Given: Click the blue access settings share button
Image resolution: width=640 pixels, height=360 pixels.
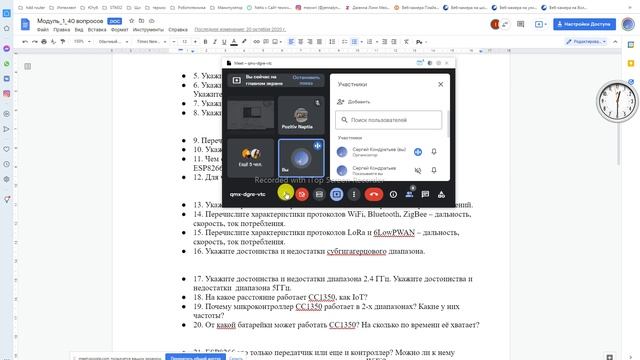Looking at the screenshot, I should point(584,24).
